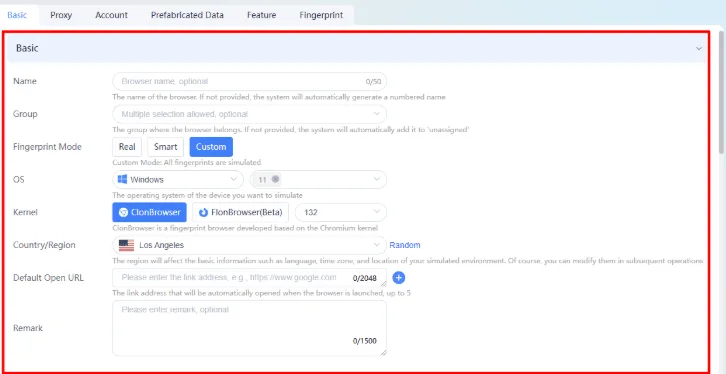Select Custom fingerprint mode
This screenshot has width=726, height=374.
tap(211, 147)
